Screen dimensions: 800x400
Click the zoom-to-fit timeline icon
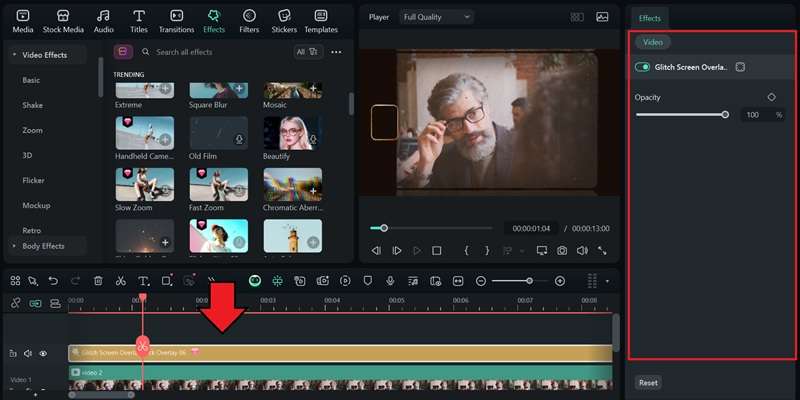click(x=458, y=281)
